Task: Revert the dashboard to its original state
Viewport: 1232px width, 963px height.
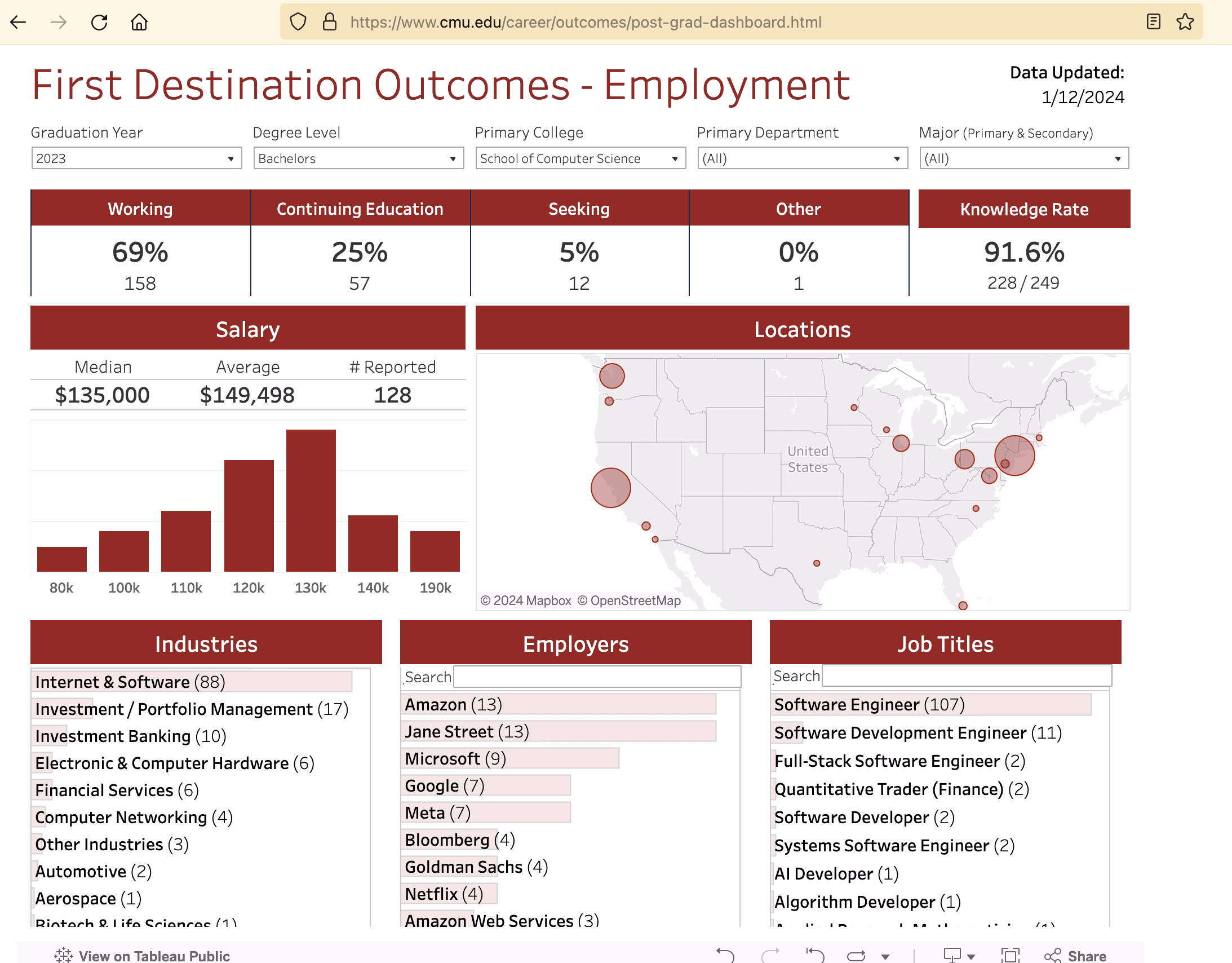Action: (x=815, y=955)
